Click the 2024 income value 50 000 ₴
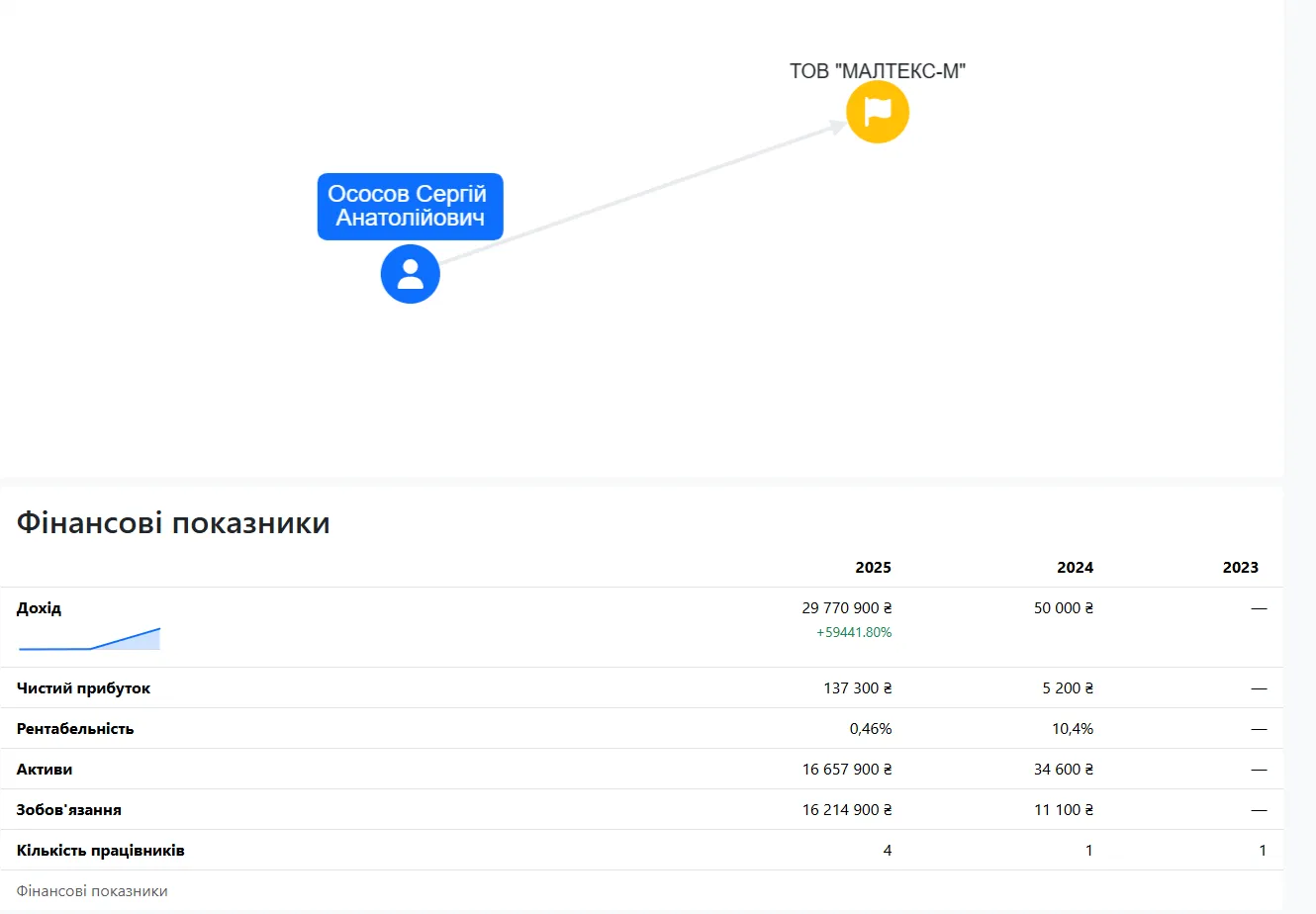This screenshot has width=1316, height=914. coord(1064,608)
